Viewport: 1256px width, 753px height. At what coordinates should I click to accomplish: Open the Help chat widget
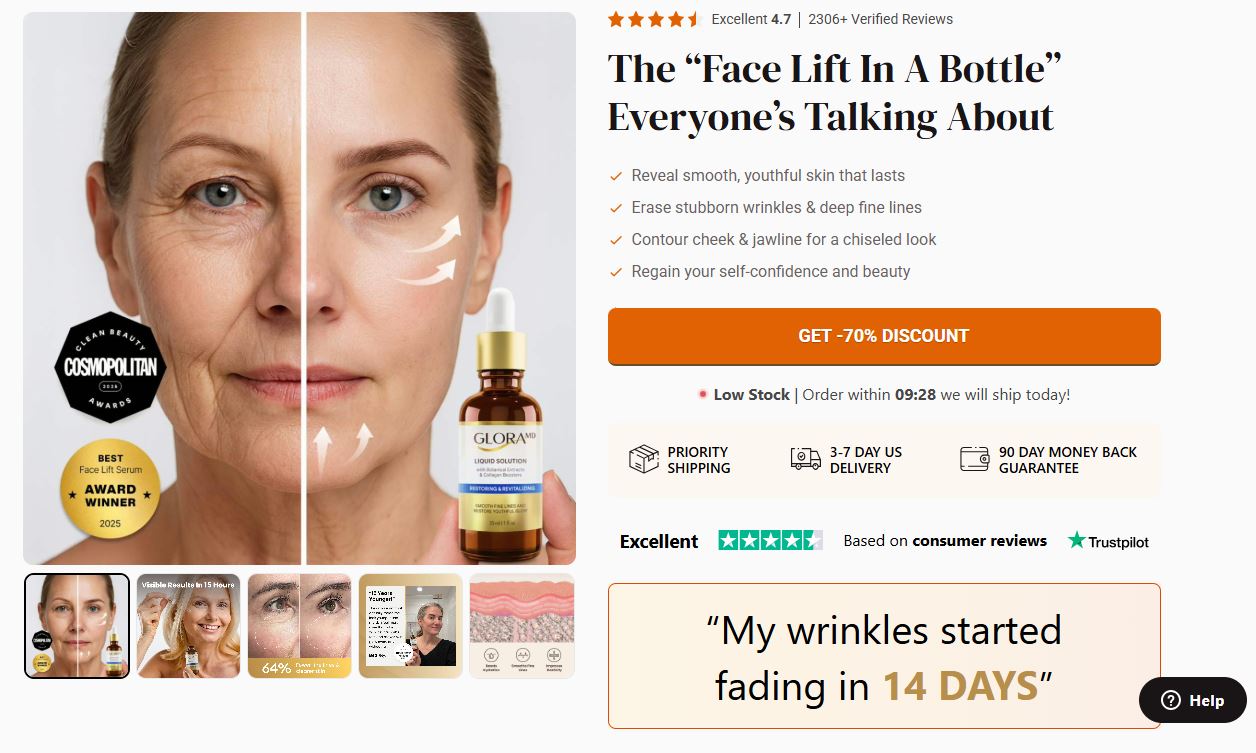tap(1192, 701)
